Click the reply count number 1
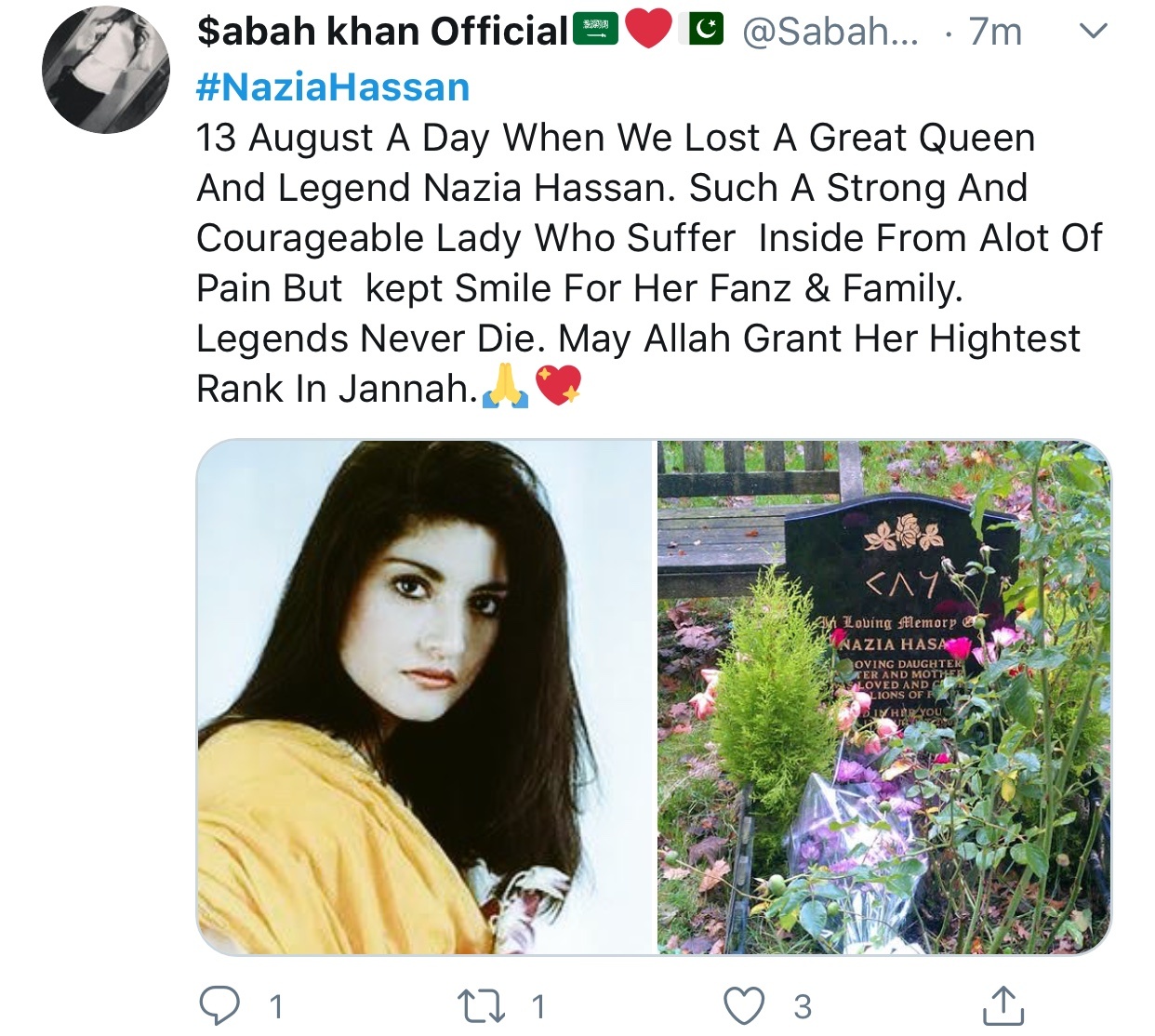The height and width of the screenshot is (1036, 1155). [x=276, y=1006]
